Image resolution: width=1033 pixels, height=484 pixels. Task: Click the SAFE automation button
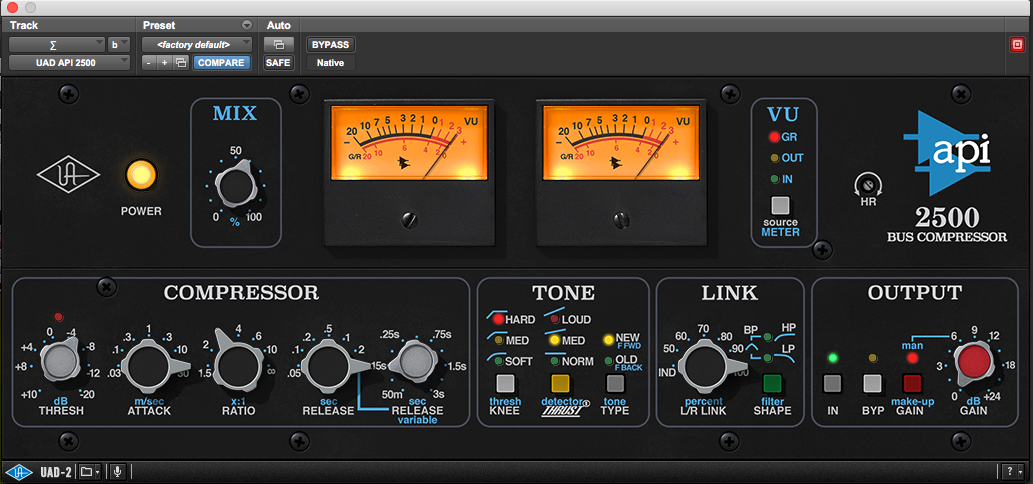(x=279, y=63)
